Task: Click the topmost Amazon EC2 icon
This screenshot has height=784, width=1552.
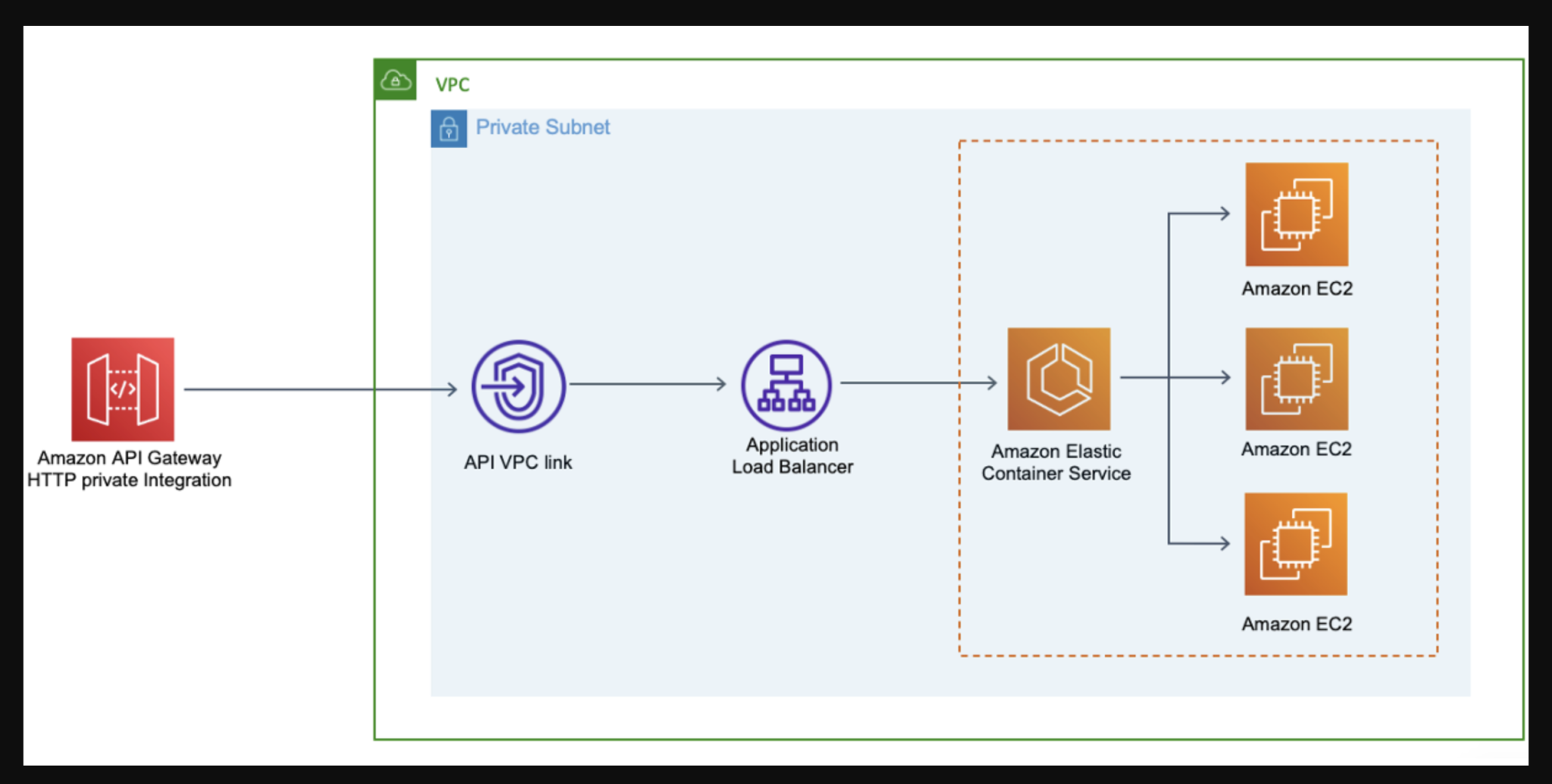Action: 1296,214
